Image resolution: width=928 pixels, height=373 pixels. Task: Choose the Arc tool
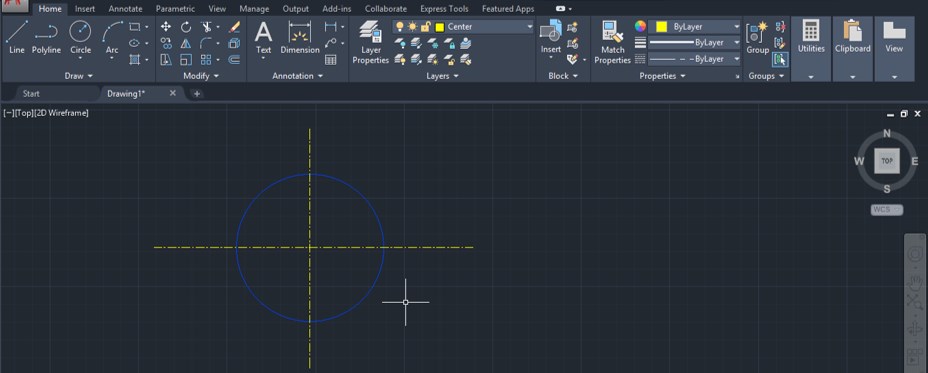(x=112, y=37)
